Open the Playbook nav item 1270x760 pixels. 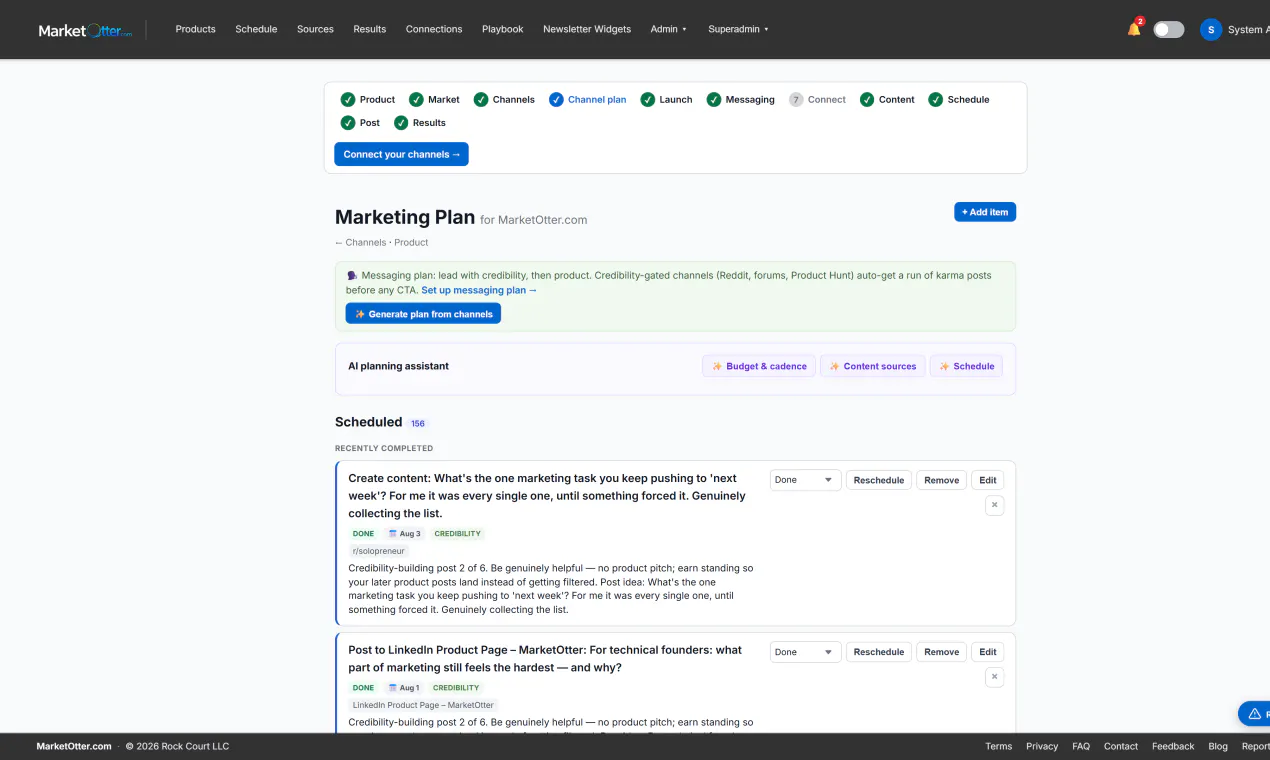tap(502, 29)
